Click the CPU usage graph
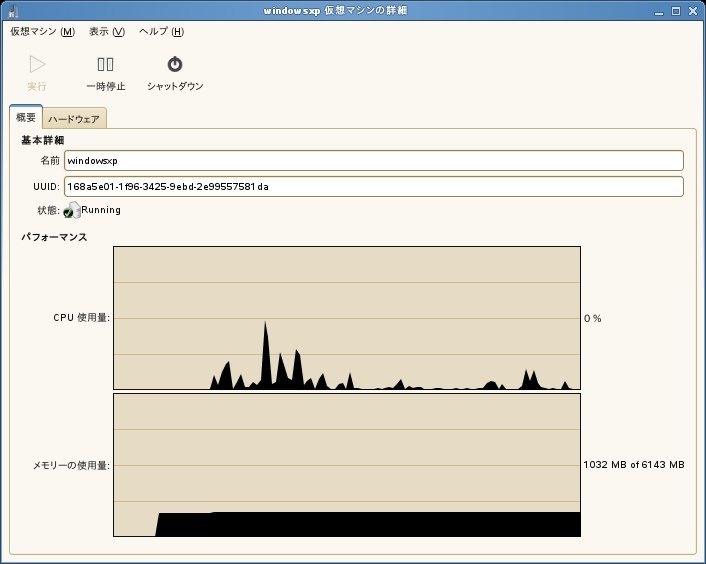Screen dimensions: 706x564 click(347, 318)
